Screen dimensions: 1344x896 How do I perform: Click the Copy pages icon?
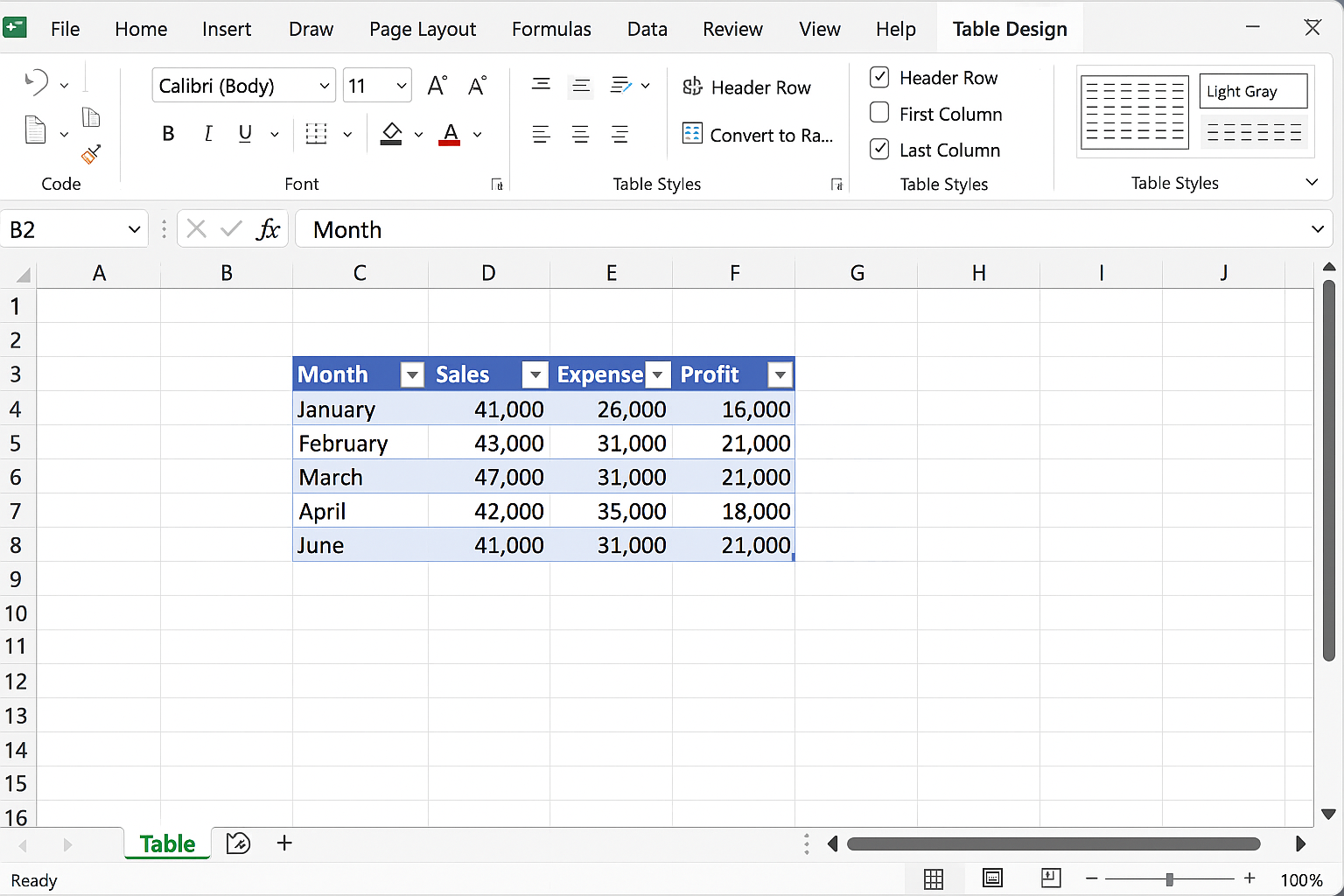point(90,117)
